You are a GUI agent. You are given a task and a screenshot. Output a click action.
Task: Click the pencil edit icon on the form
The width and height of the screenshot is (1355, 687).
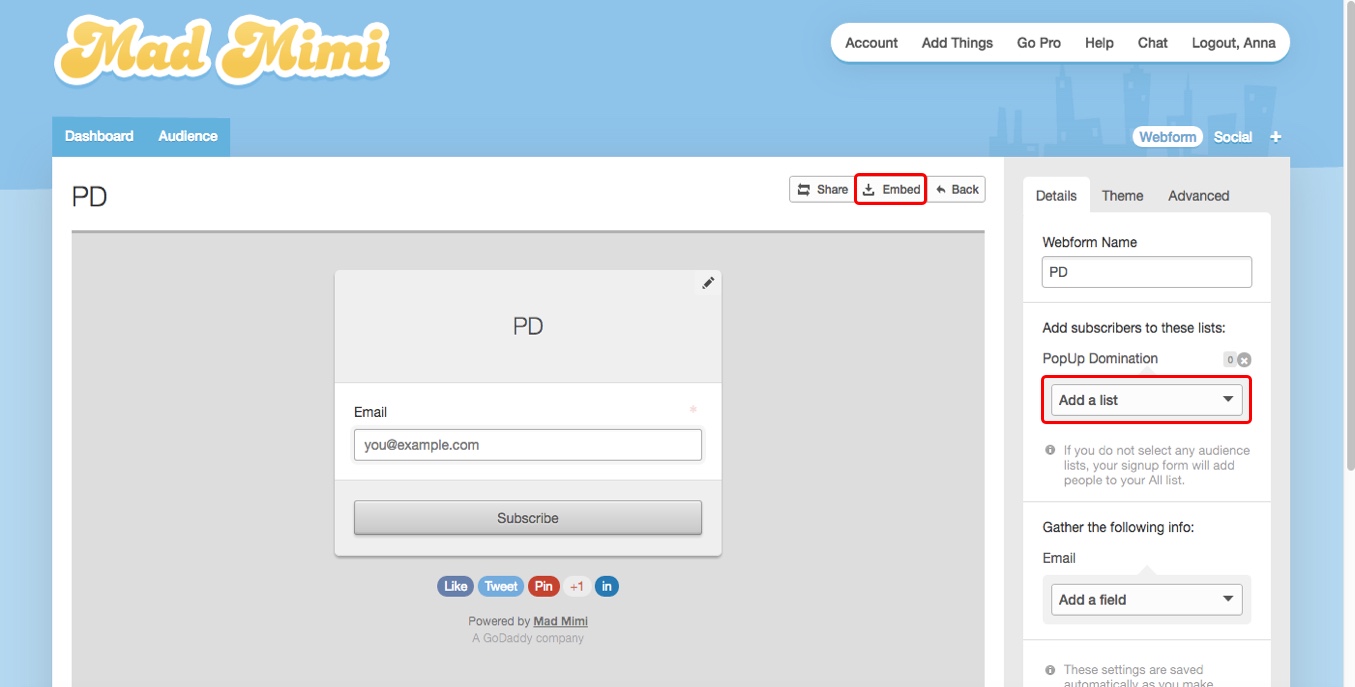708,283
